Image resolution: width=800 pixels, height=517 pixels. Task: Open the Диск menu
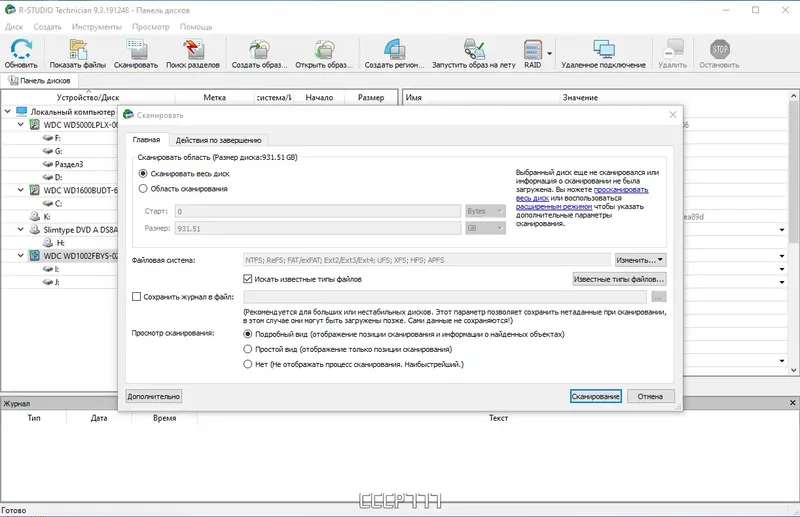[x=14, y=27]
